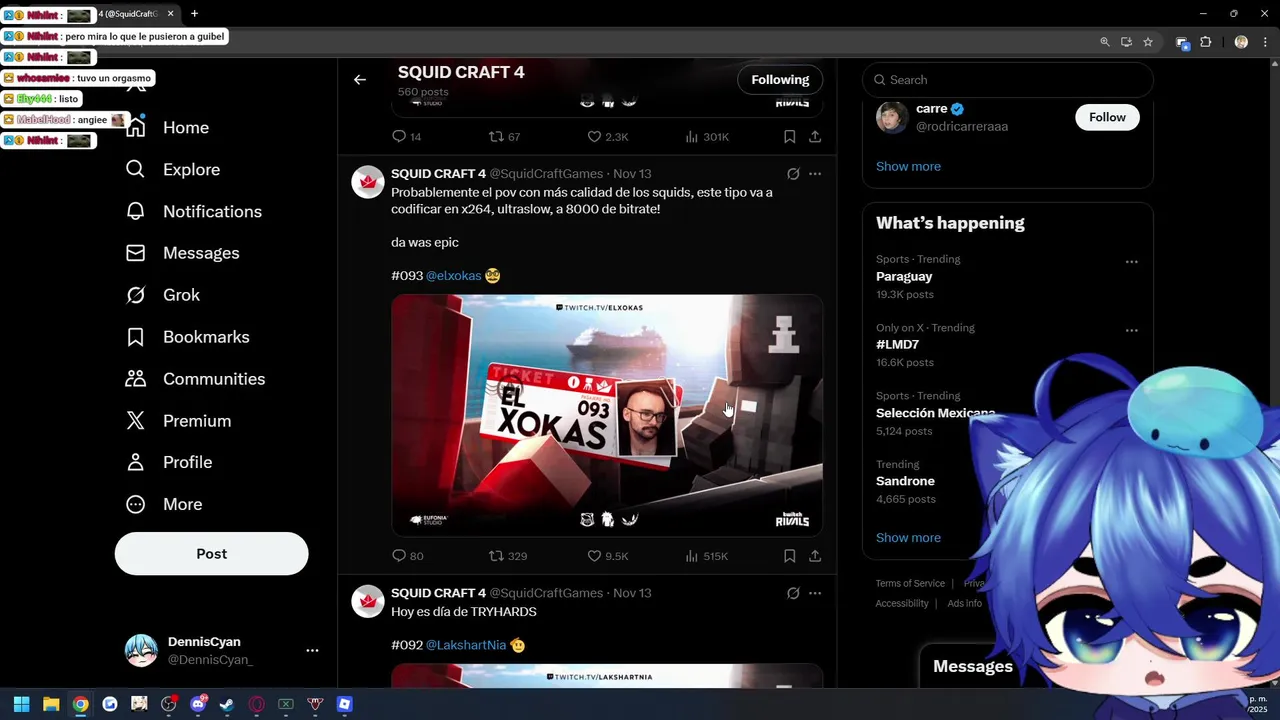This screenshot has width=1280, height=720.
Task: Open SQUID CRAFT 4 avatar on elxokas post
Action: (368, 182)
